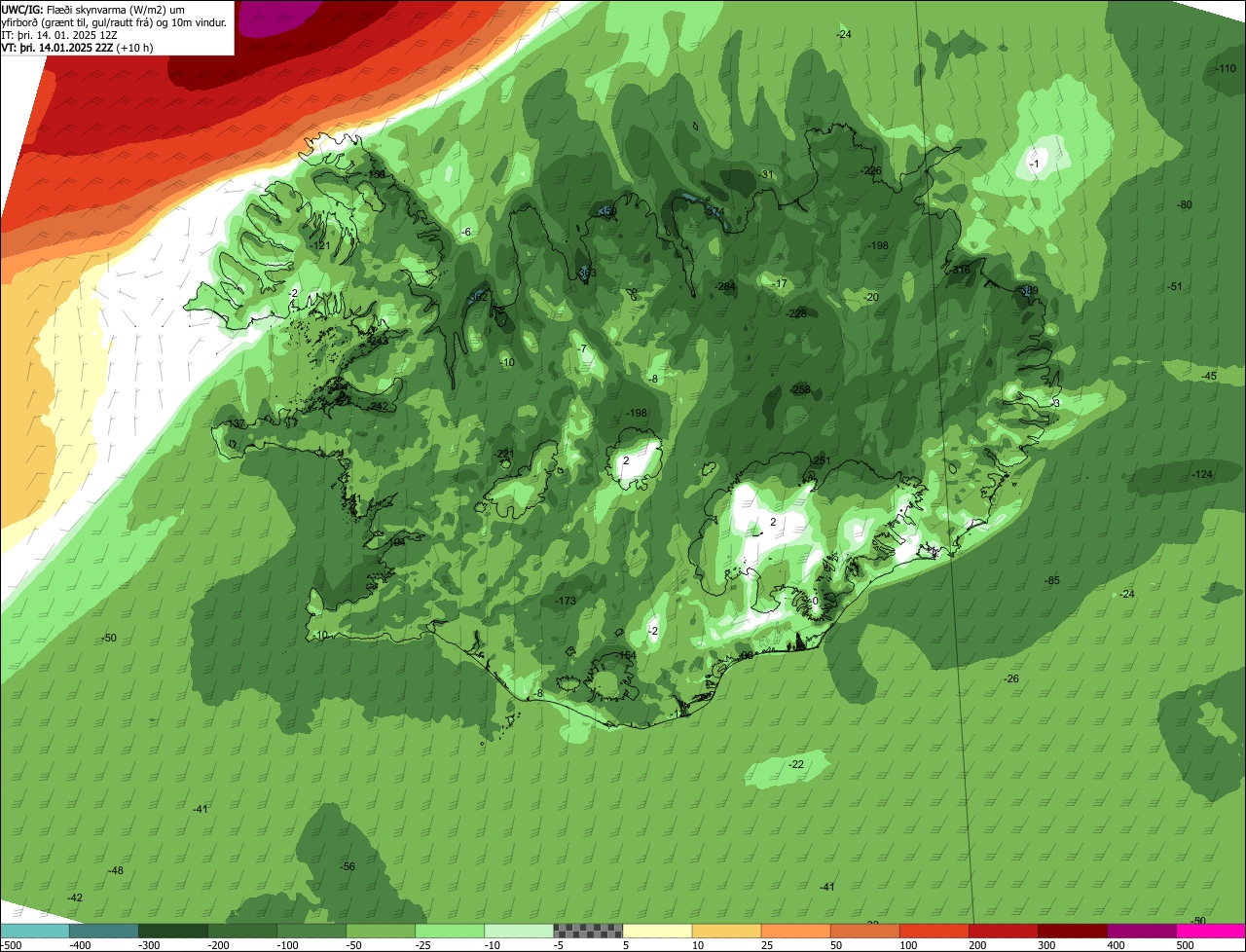Viewport: 1246px width, 952px height.
Task: Click the pale yellow 5 to 10 legend swatch
Action: (x=657, y=931)
